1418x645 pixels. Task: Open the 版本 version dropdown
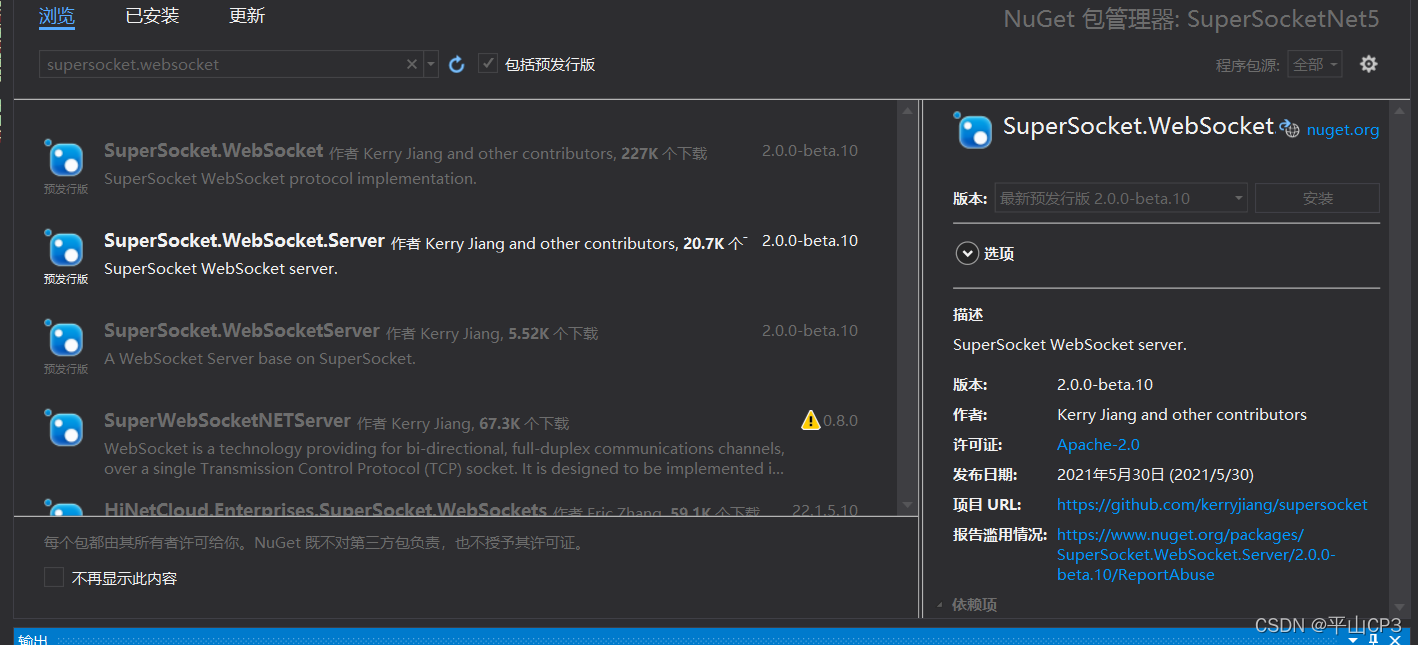1121,198
